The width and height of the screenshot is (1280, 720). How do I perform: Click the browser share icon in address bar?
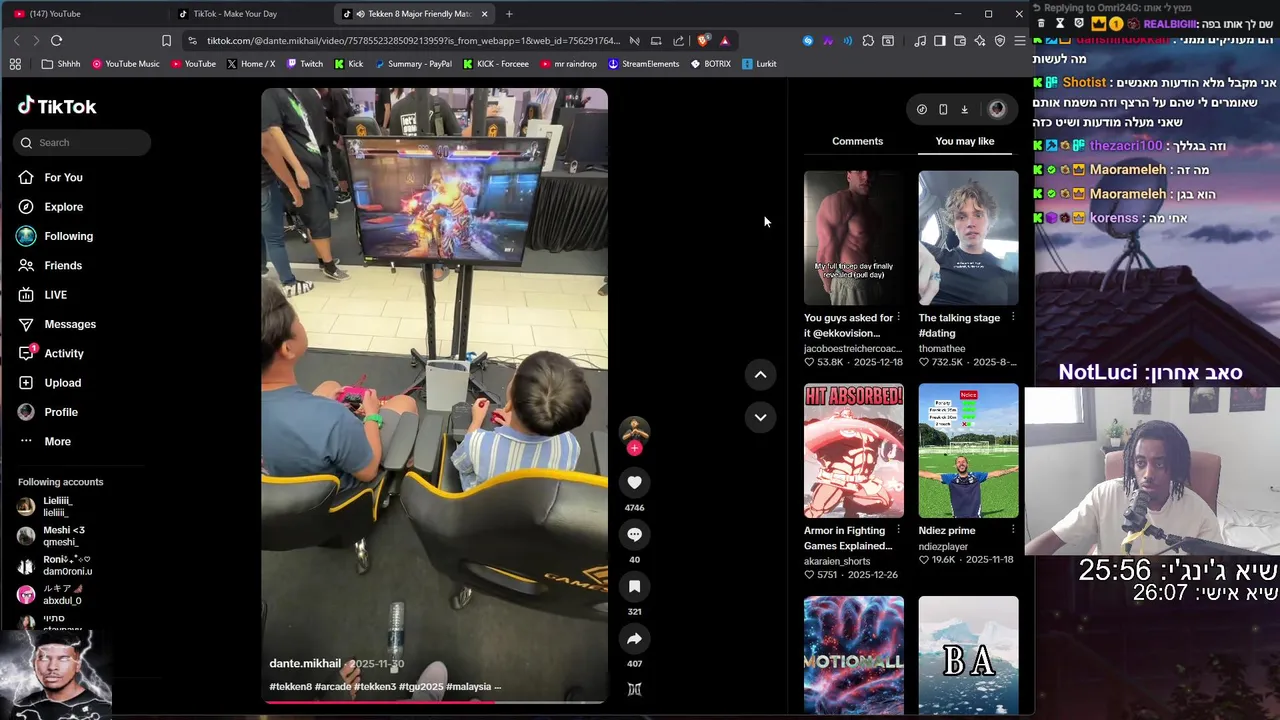point(679,40)
